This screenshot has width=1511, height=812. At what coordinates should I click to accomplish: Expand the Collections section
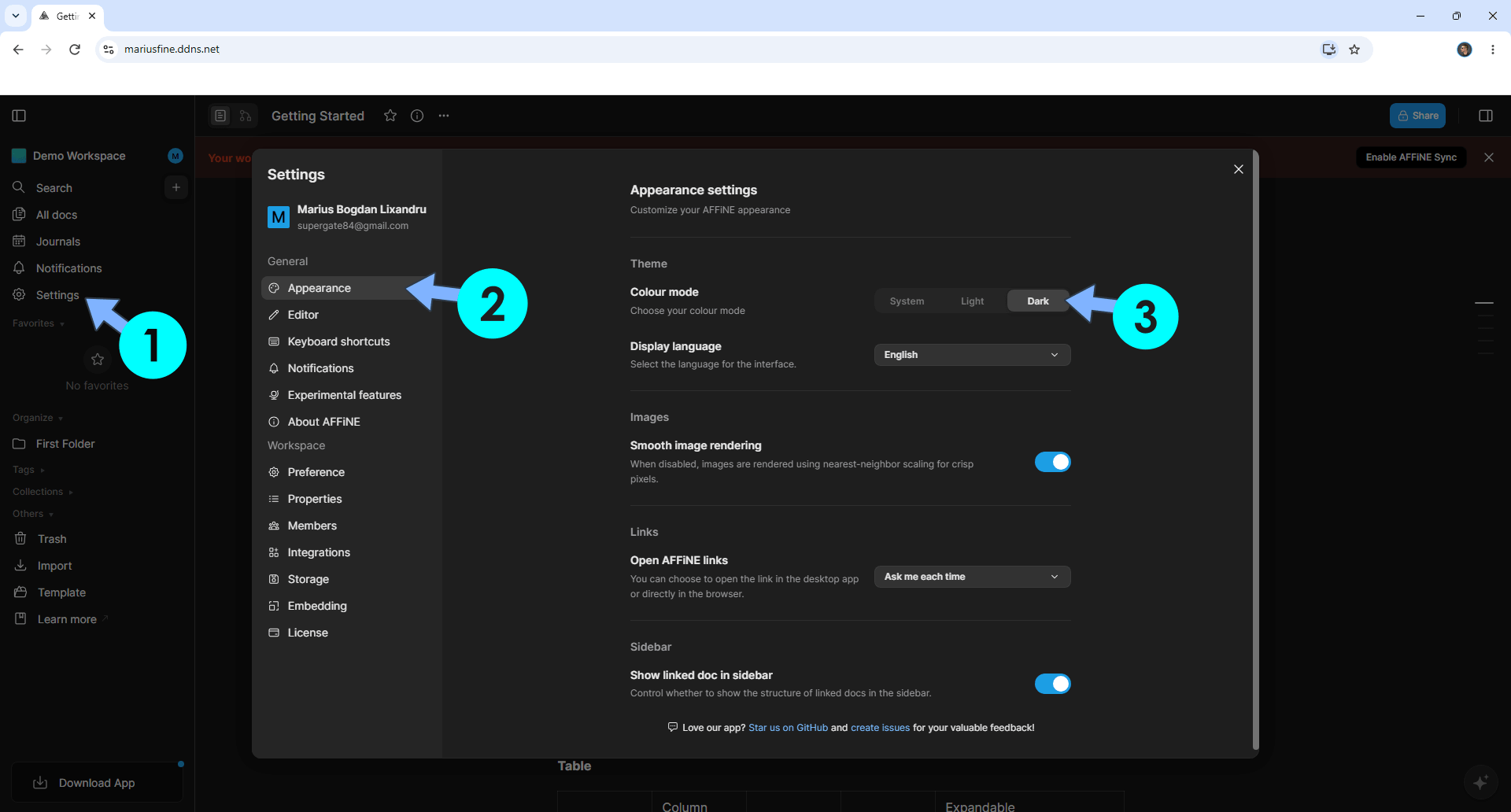[x=42, y=492]
